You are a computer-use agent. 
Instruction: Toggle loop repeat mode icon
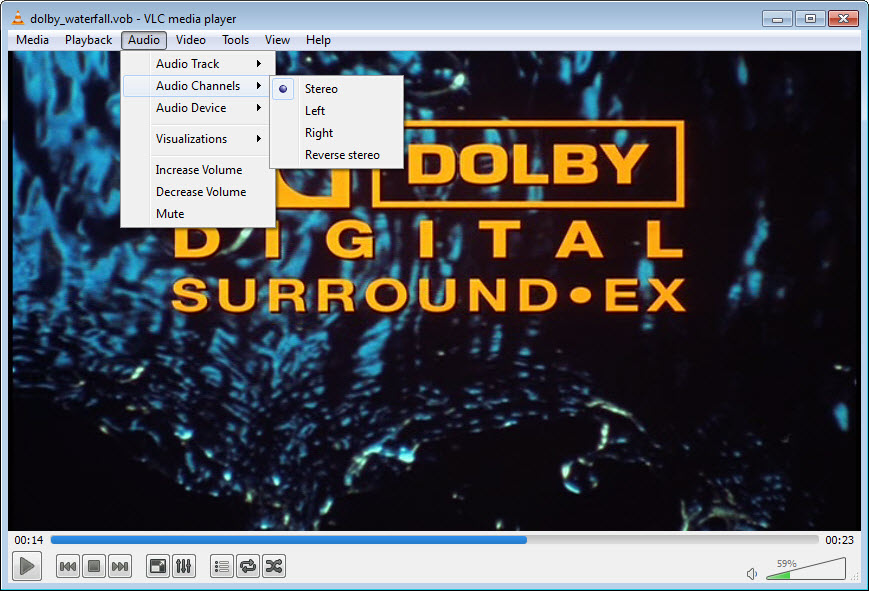click(248, 566)
